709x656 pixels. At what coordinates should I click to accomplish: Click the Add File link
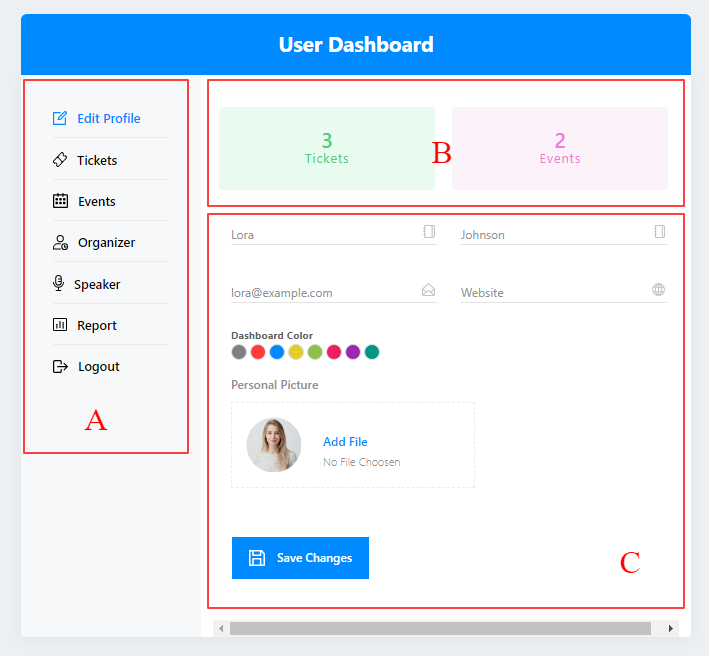pos(345,442)
